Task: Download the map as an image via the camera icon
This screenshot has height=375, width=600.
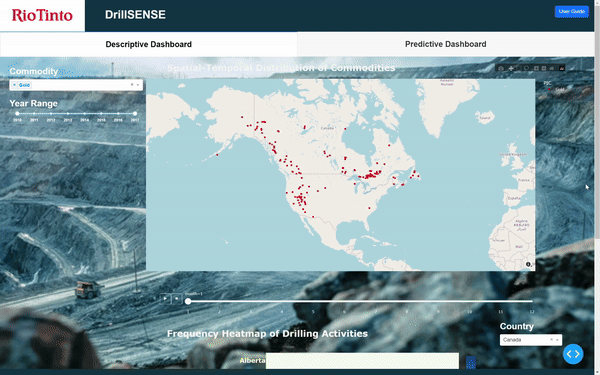Action: coord(501,68)
